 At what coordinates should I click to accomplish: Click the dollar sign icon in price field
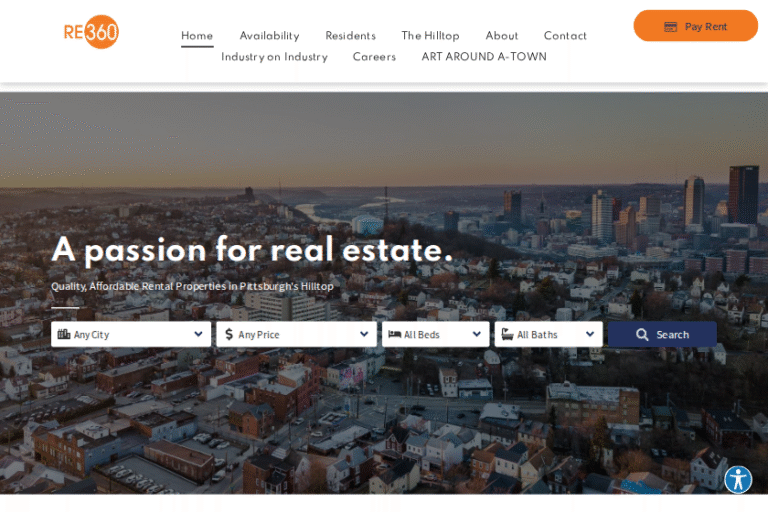[x=229, y=334]
